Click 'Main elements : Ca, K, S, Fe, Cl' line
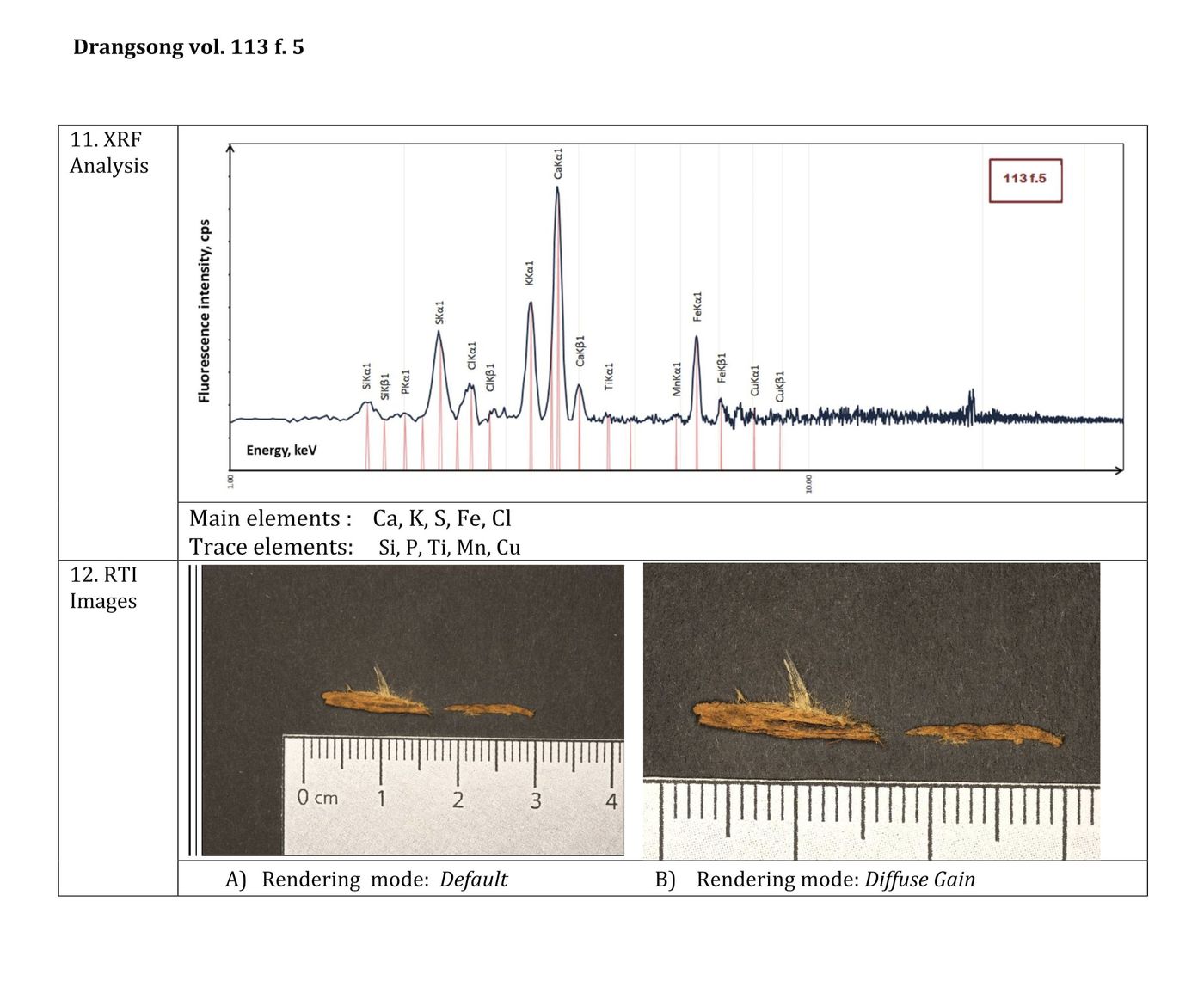The image size is (1204, 987). tap(350, 518)
